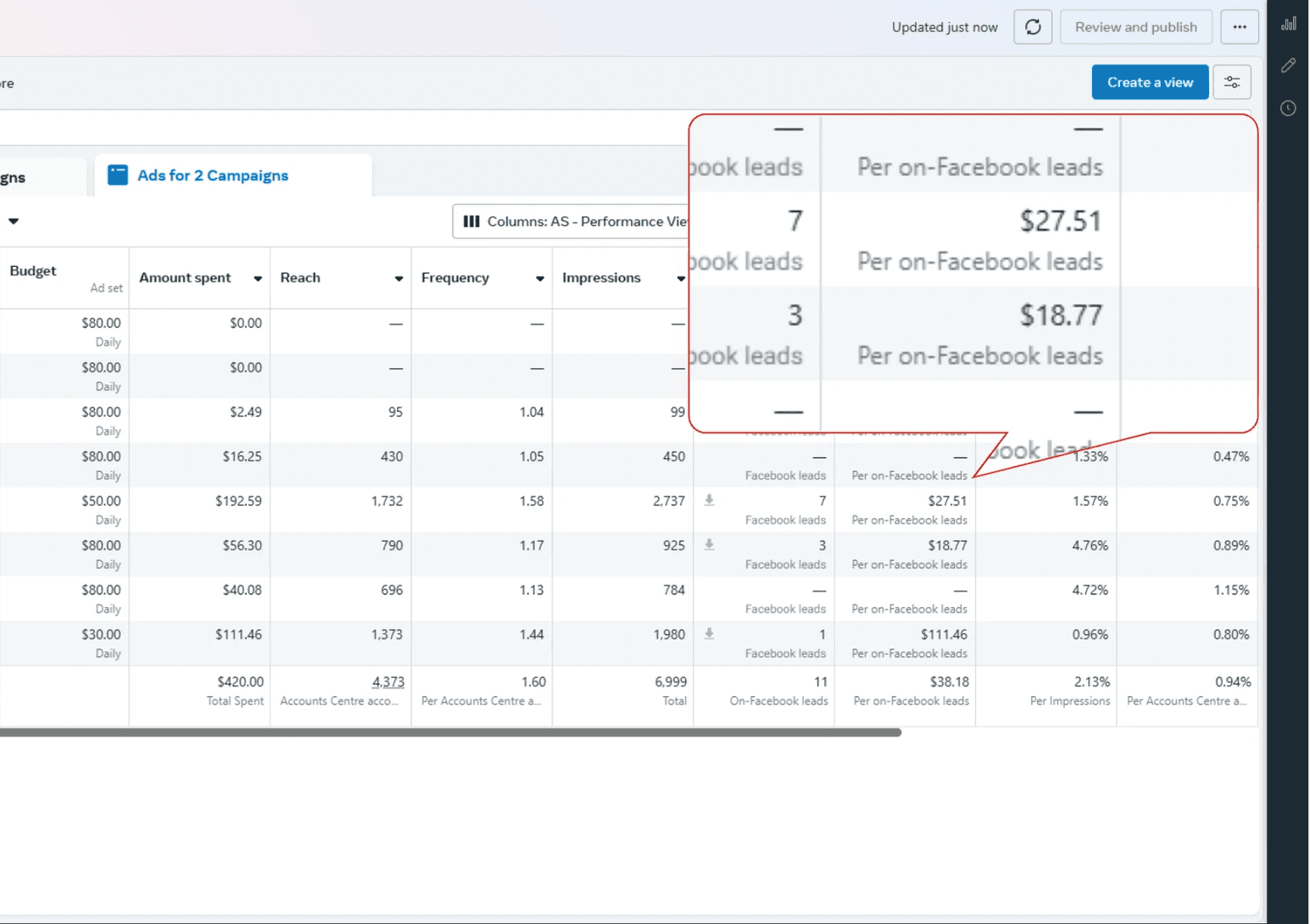This screenshot has height=924, width=1310.
Task: Open Amount spent column sort arrow
Action: (x=258, y=278)
